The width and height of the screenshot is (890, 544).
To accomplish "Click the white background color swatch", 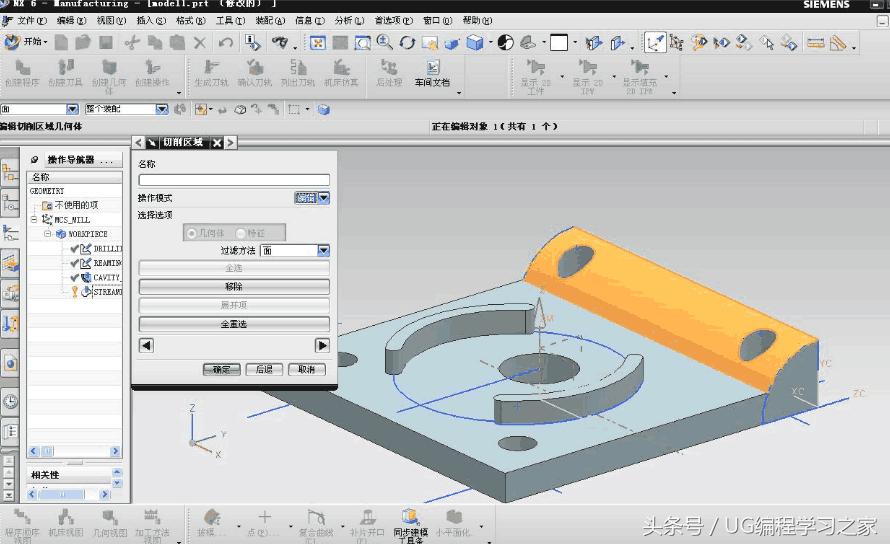I will click(559, 42).
